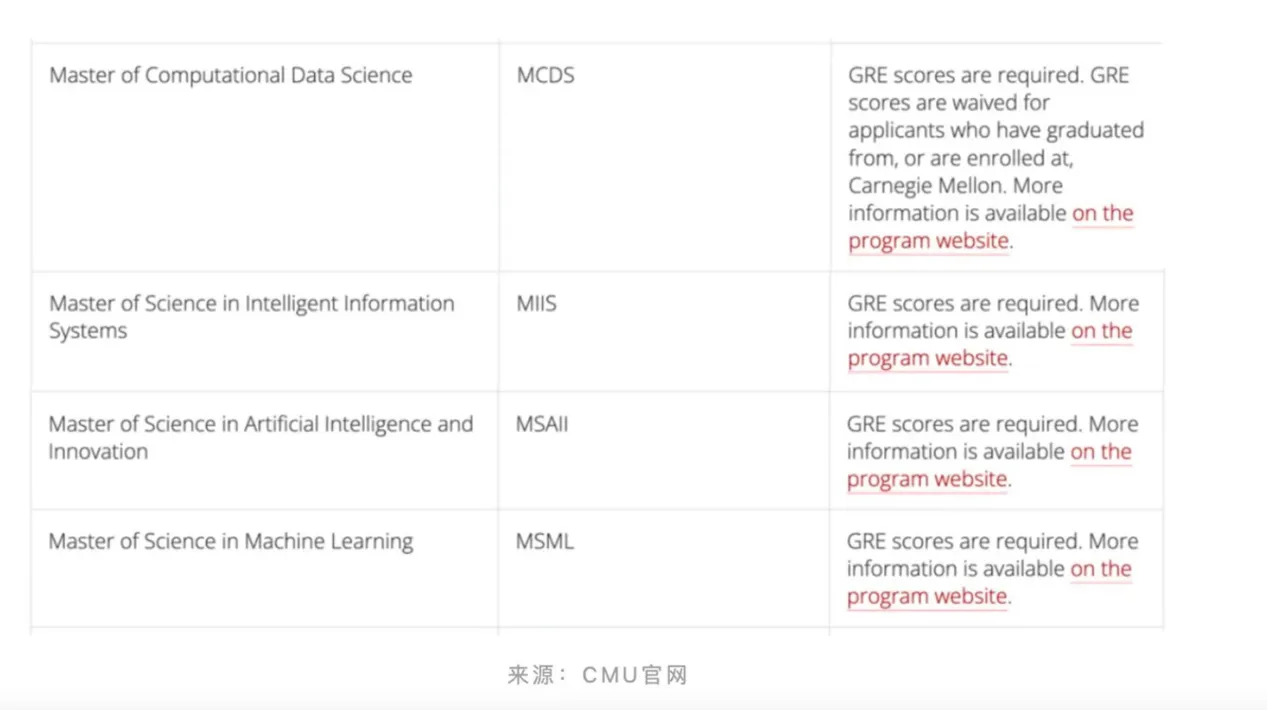This screenshot has height=710, width=1267.
Task: Click "GRE scores are required" in the MSML row
Action: 963,541
